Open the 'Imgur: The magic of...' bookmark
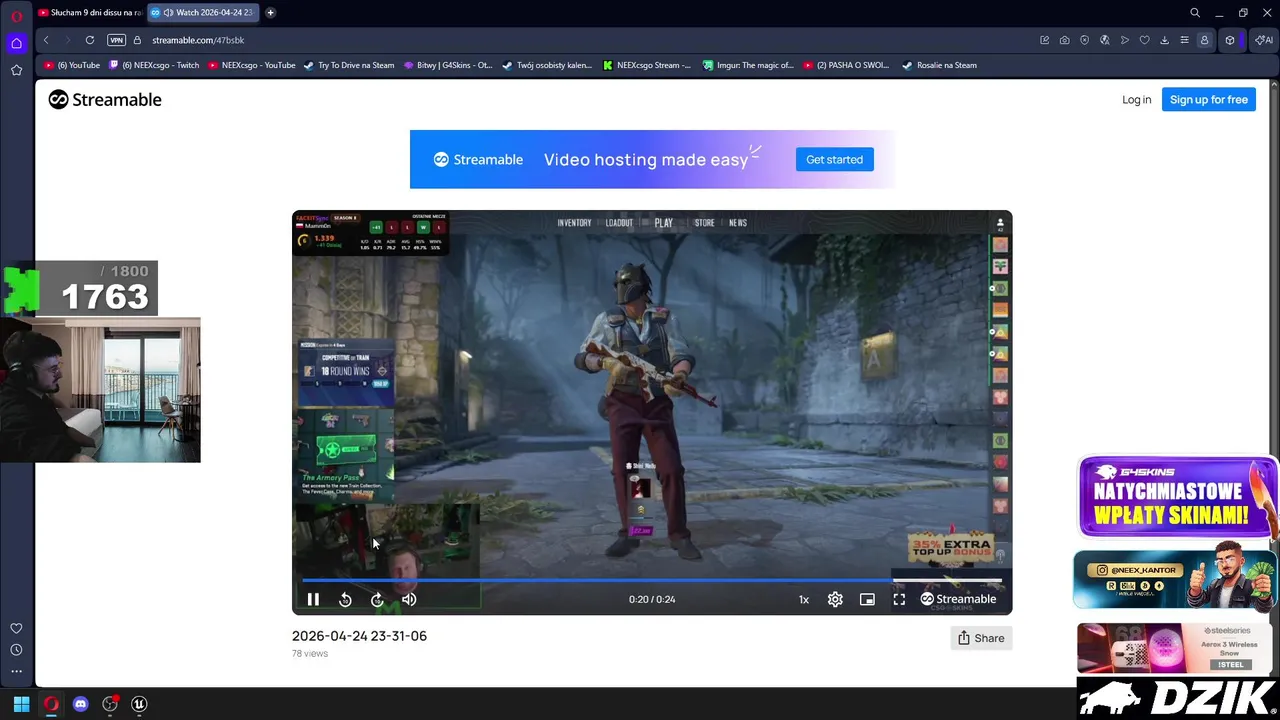This screenshot has height=720, width=1280. click(x=748, y=65)
